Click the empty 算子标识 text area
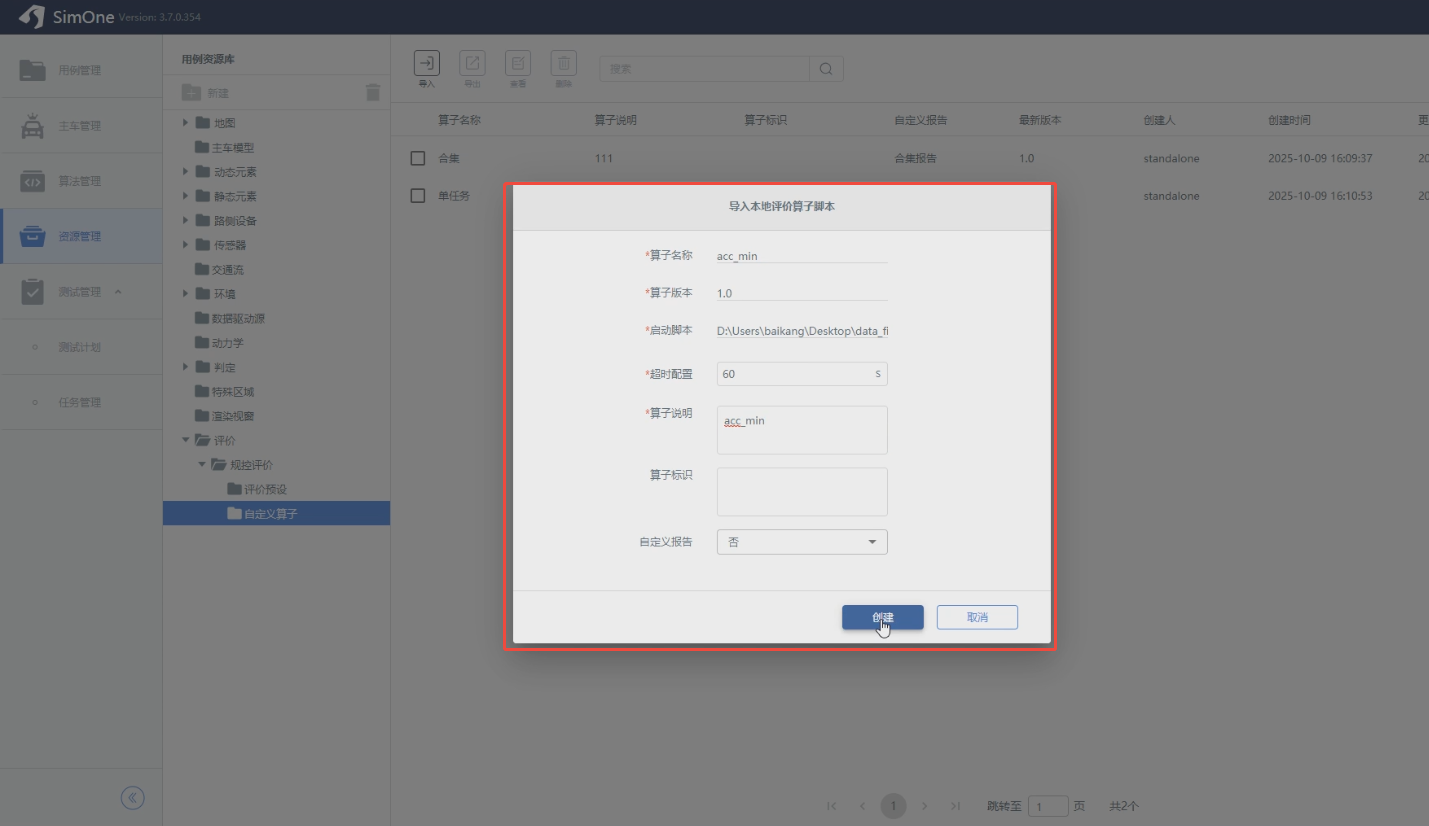The width and height of the screenshot is (1429, 826). click(802, 492)
